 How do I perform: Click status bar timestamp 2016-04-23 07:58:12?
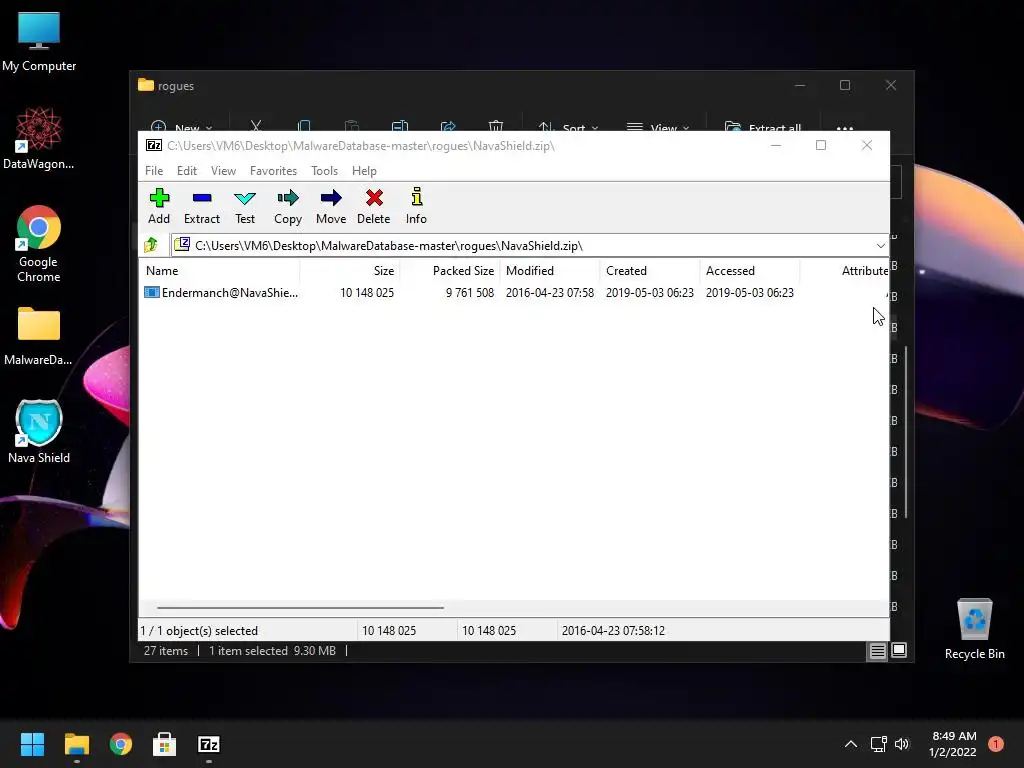(613, 631)
